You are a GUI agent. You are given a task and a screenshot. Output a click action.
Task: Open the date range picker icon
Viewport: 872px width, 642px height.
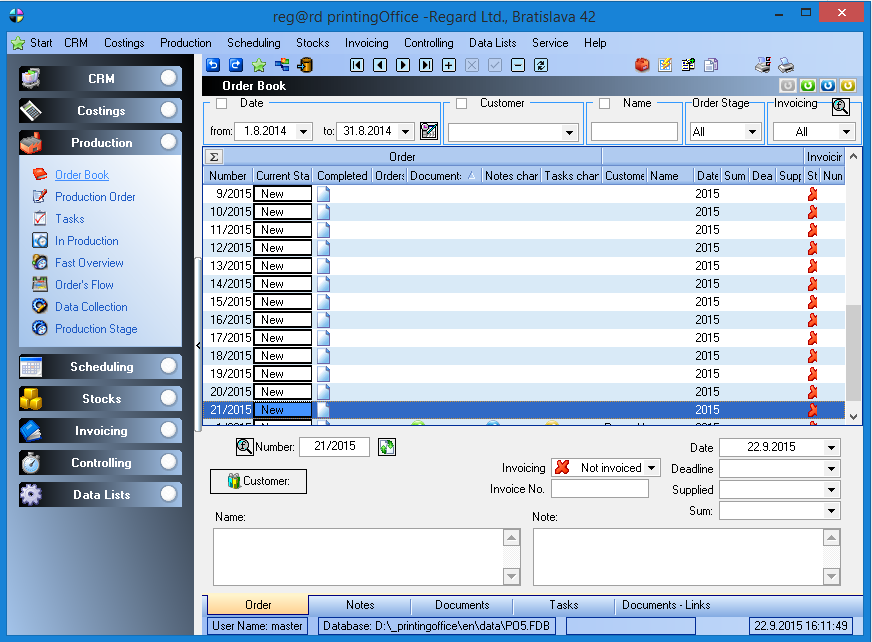tap(429, 131)
